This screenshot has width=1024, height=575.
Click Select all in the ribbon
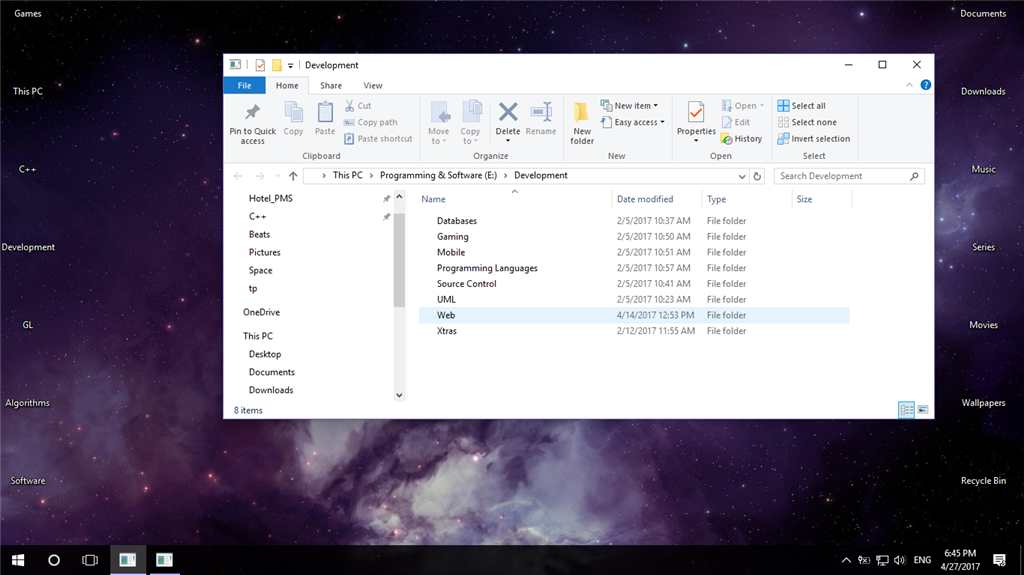(801, 105)
